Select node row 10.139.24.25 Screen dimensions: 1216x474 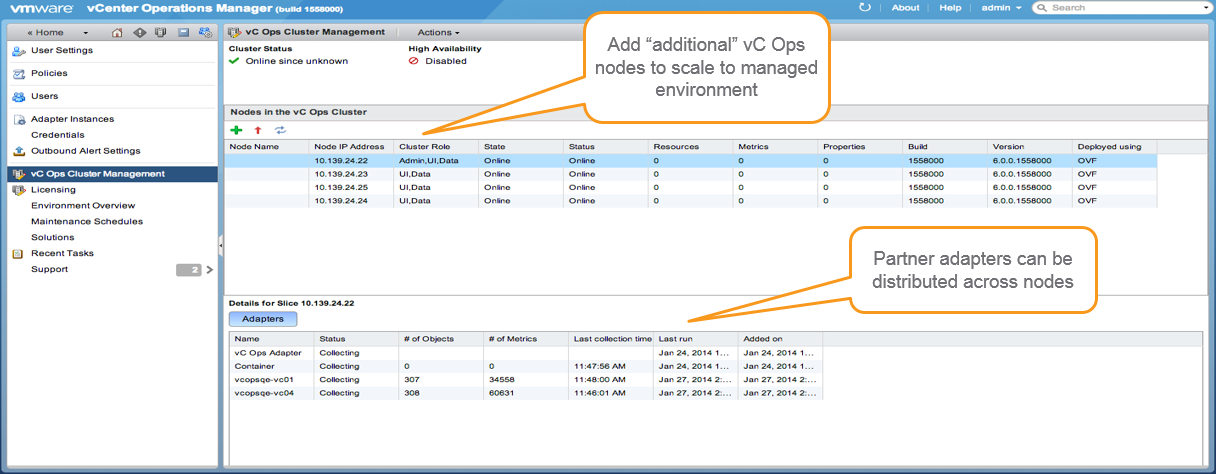691,187
